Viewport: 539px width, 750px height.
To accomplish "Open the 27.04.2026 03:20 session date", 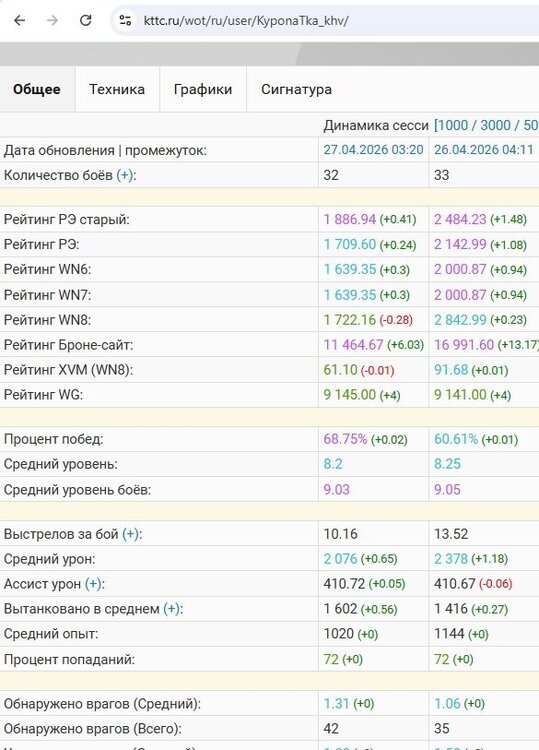I will click(x=373, y=150).
